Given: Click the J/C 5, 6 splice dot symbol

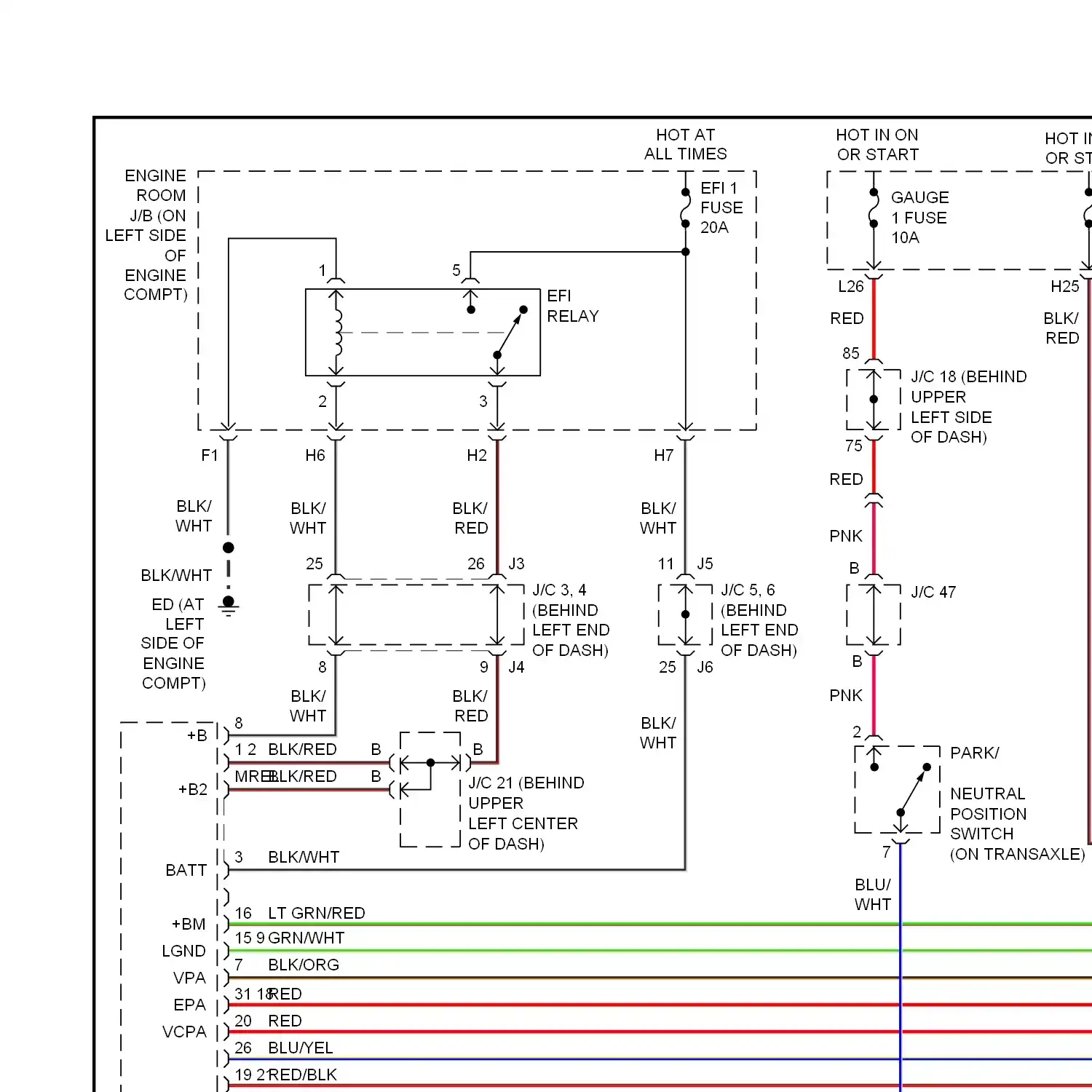Looking at the screenshot, I should tap(685, 614).
